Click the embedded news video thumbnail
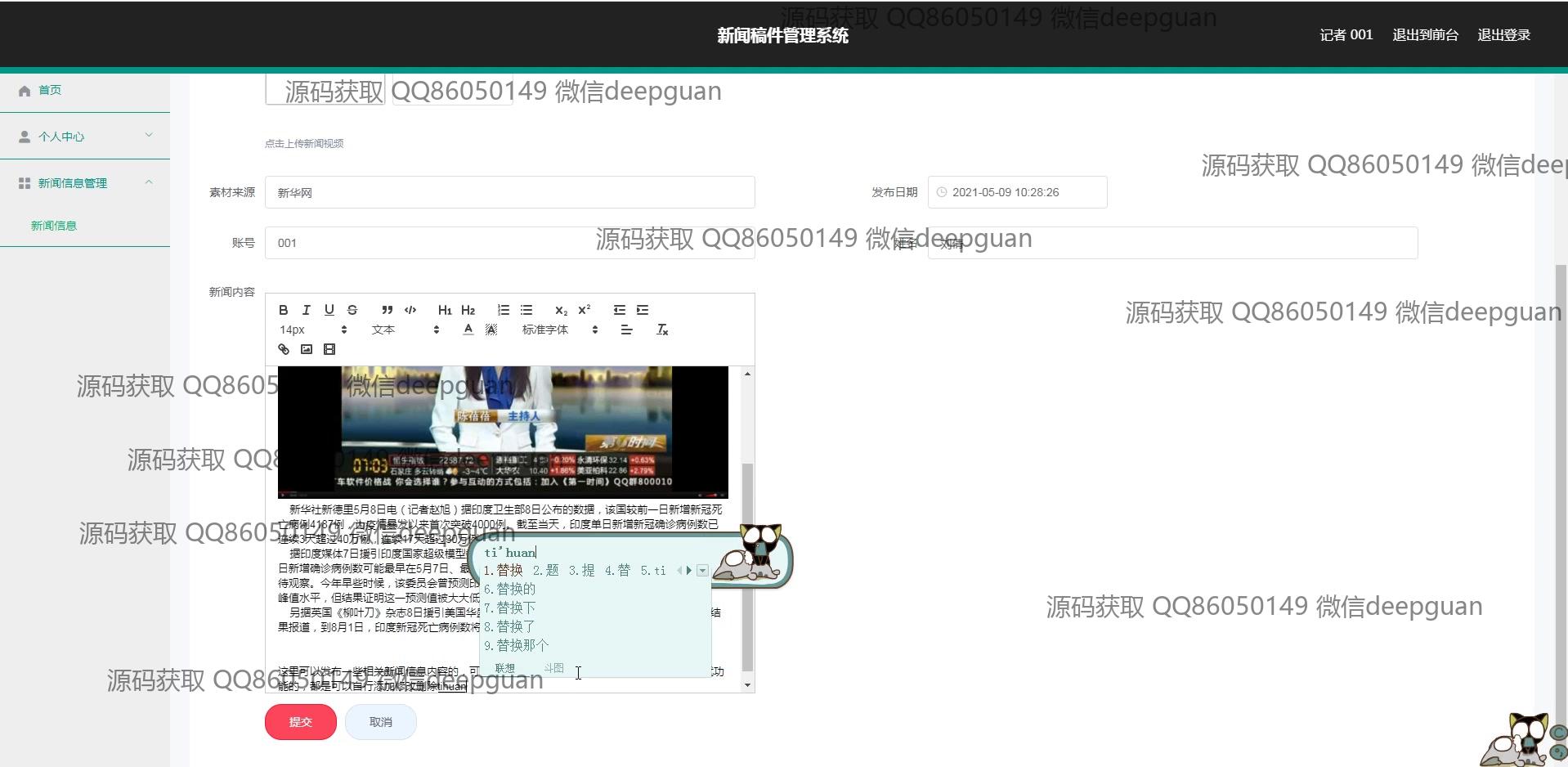 click(x=503, y=432)
